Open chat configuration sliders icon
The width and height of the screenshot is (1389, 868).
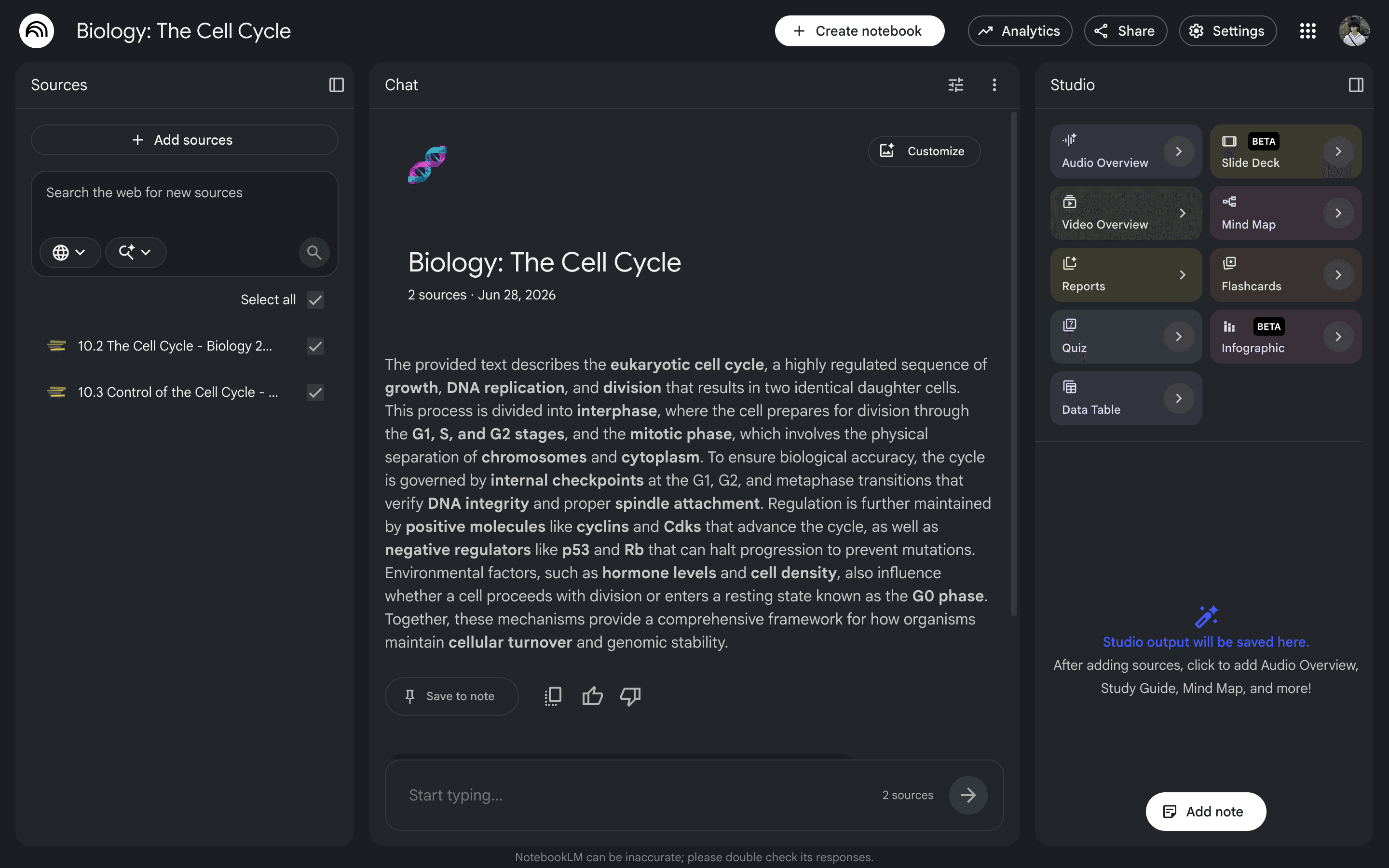tap(955, 85)
